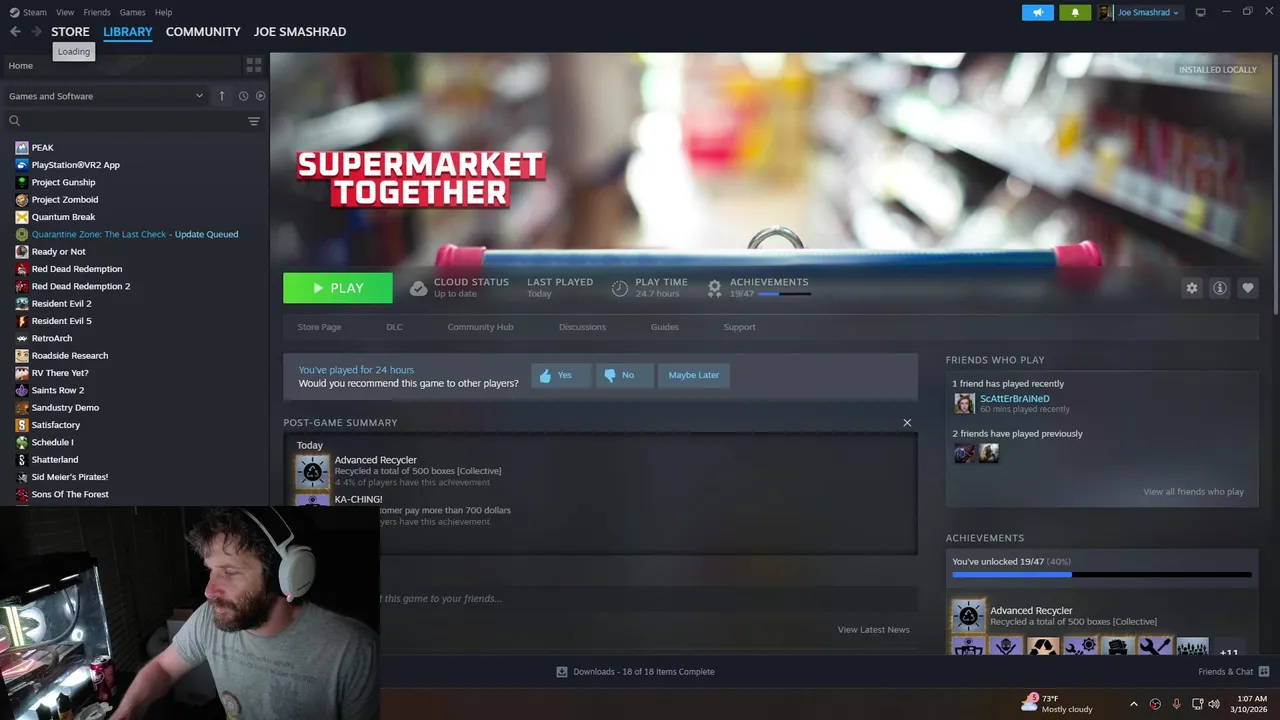Screen dimensions: 1280x720
Task: Open game settings gear icon
Action: pos(1191,288)
